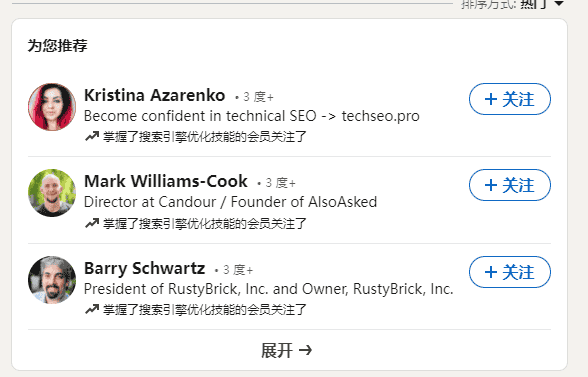Image resolution: width=588 pixels, height=377 pixels.
Task: Click Mark Williams-Cook name link
Action: coord(166,181)
